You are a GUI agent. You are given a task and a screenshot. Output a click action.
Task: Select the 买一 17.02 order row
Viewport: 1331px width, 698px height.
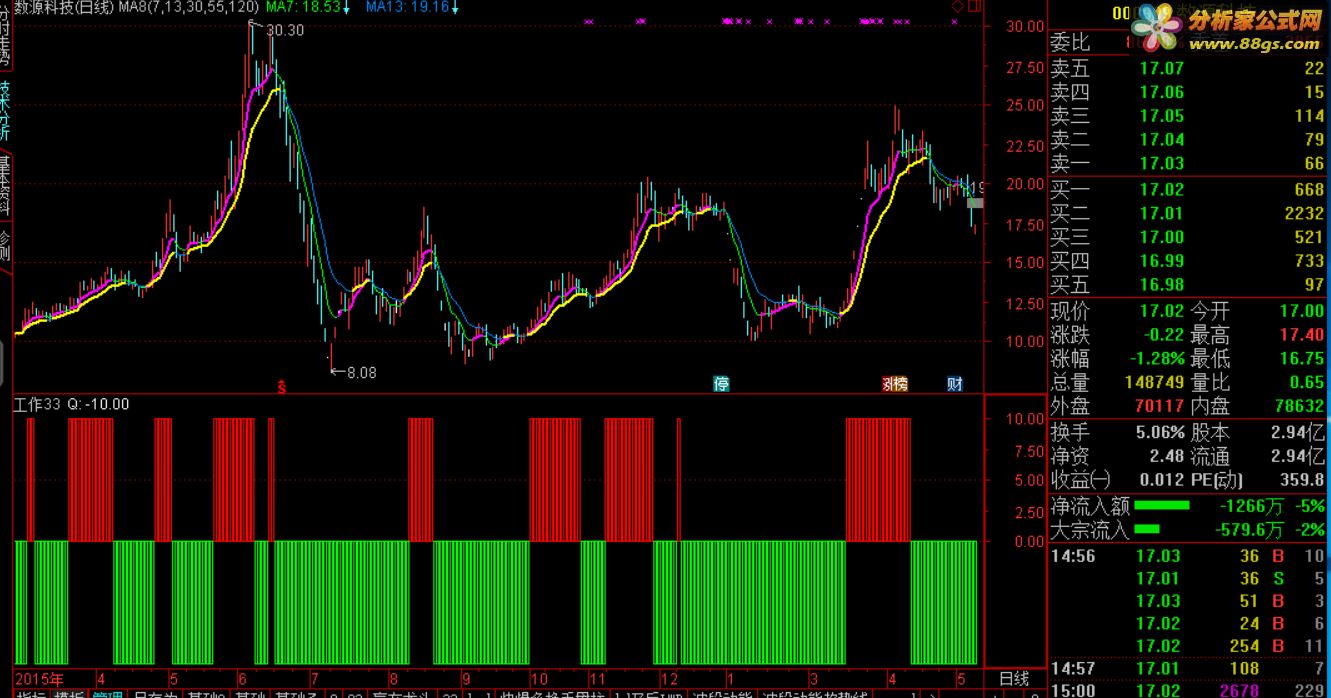coord(1188,190)
